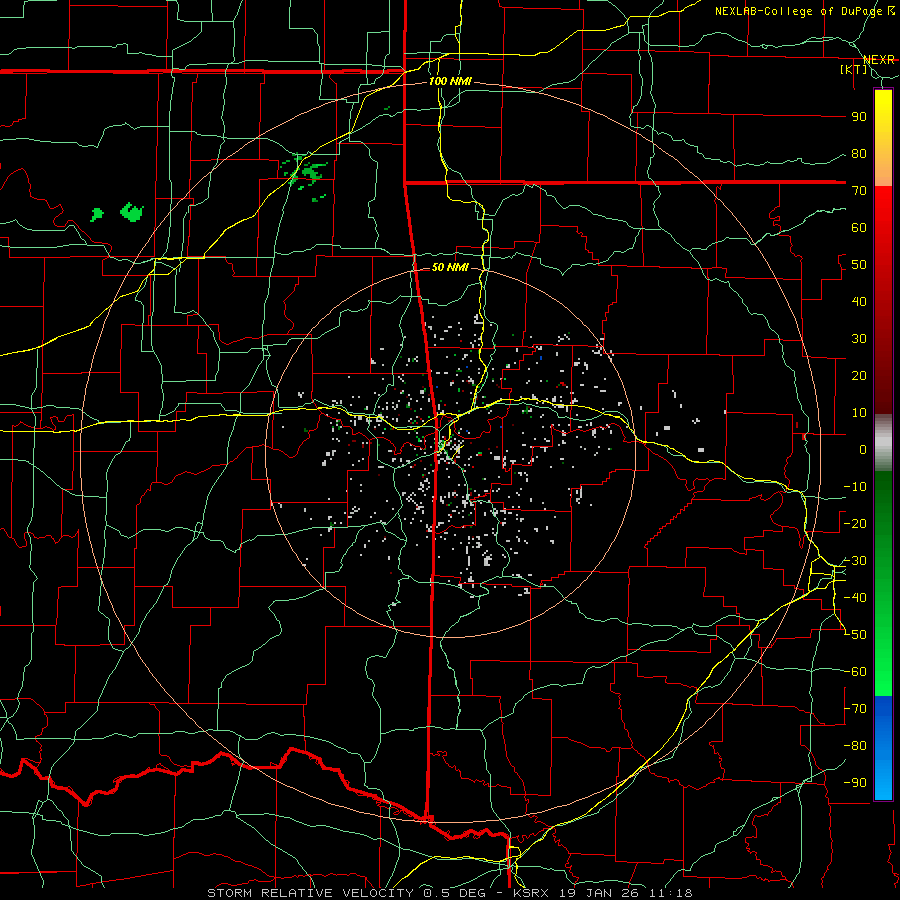Click the -70 scale label
900x900 pixels.
[855, 709]
